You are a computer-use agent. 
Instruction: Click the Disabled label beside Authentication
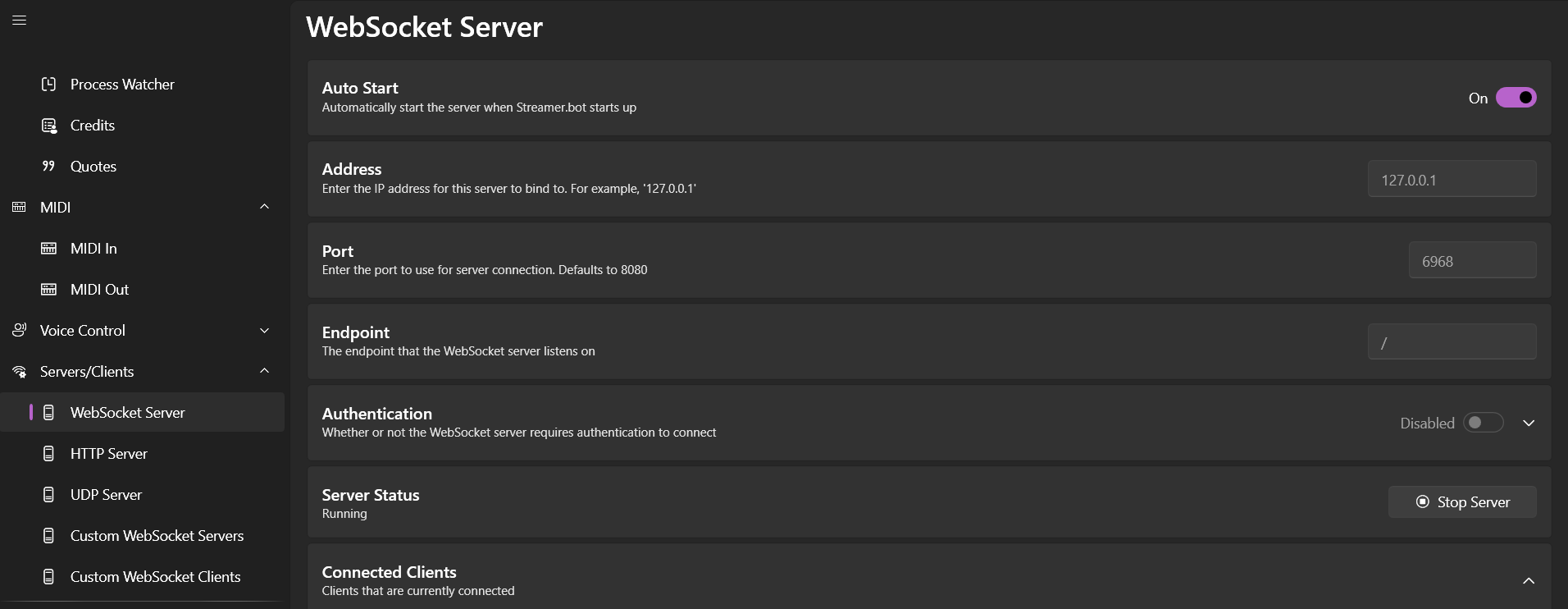click(1427, 424)
